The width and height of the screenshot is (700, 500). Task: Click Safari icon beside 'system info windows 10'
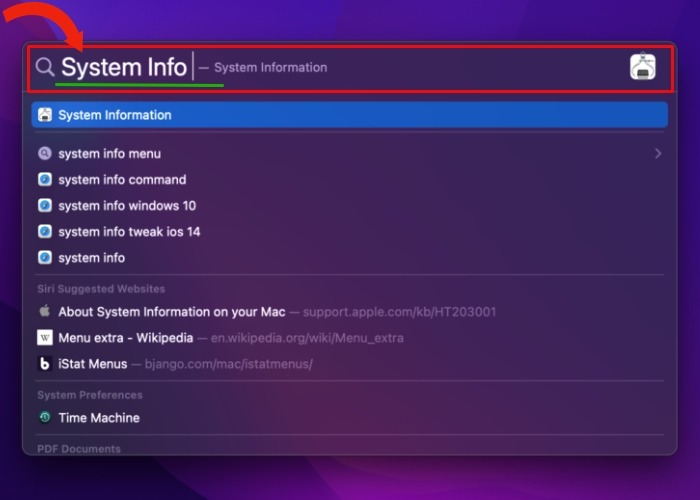[x=45, y=205]
